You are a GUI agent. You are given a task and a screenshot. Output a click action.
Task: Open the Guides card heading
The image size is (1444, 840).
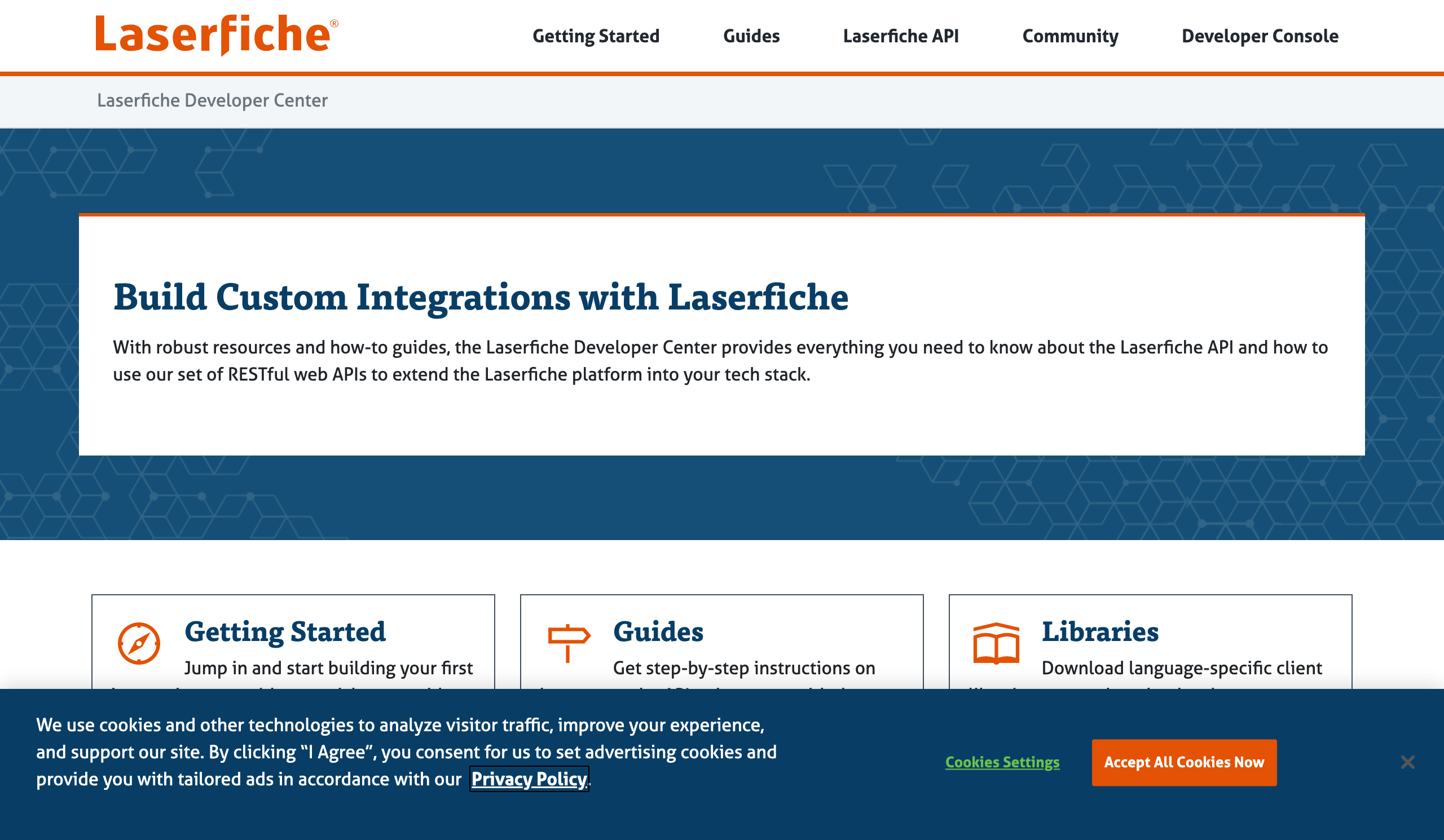(x=658, y=631)
